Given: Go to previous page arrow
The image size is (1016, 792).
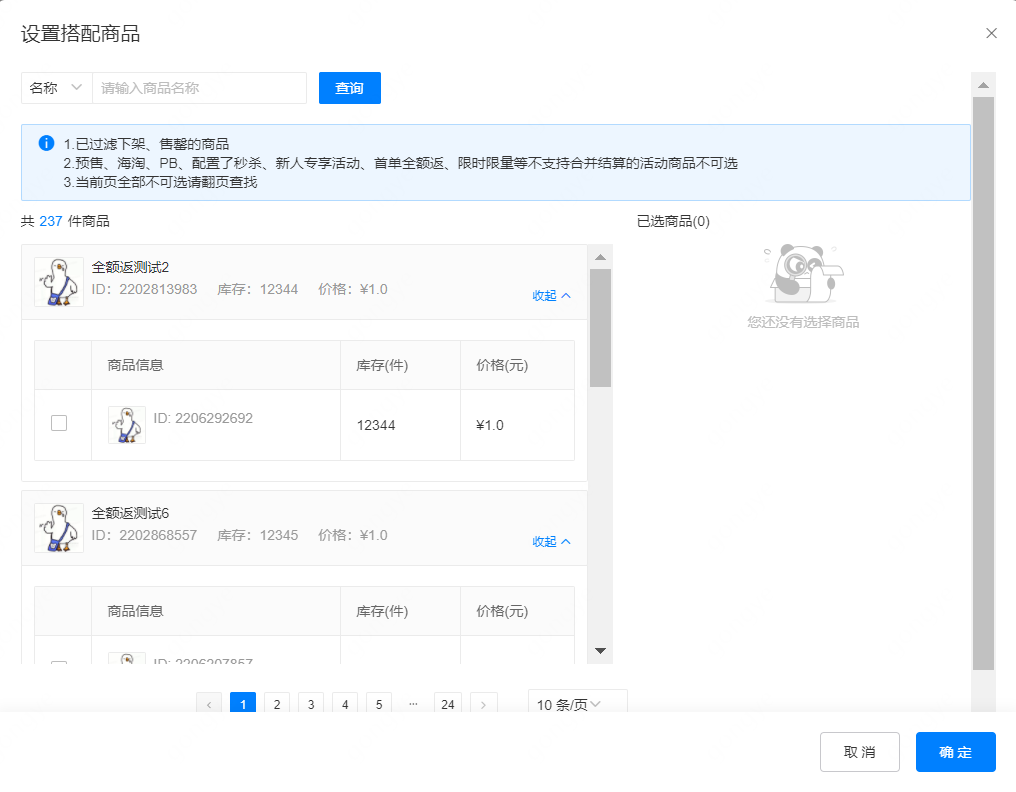Looking at the screenshot, I should tap(209, 704).
